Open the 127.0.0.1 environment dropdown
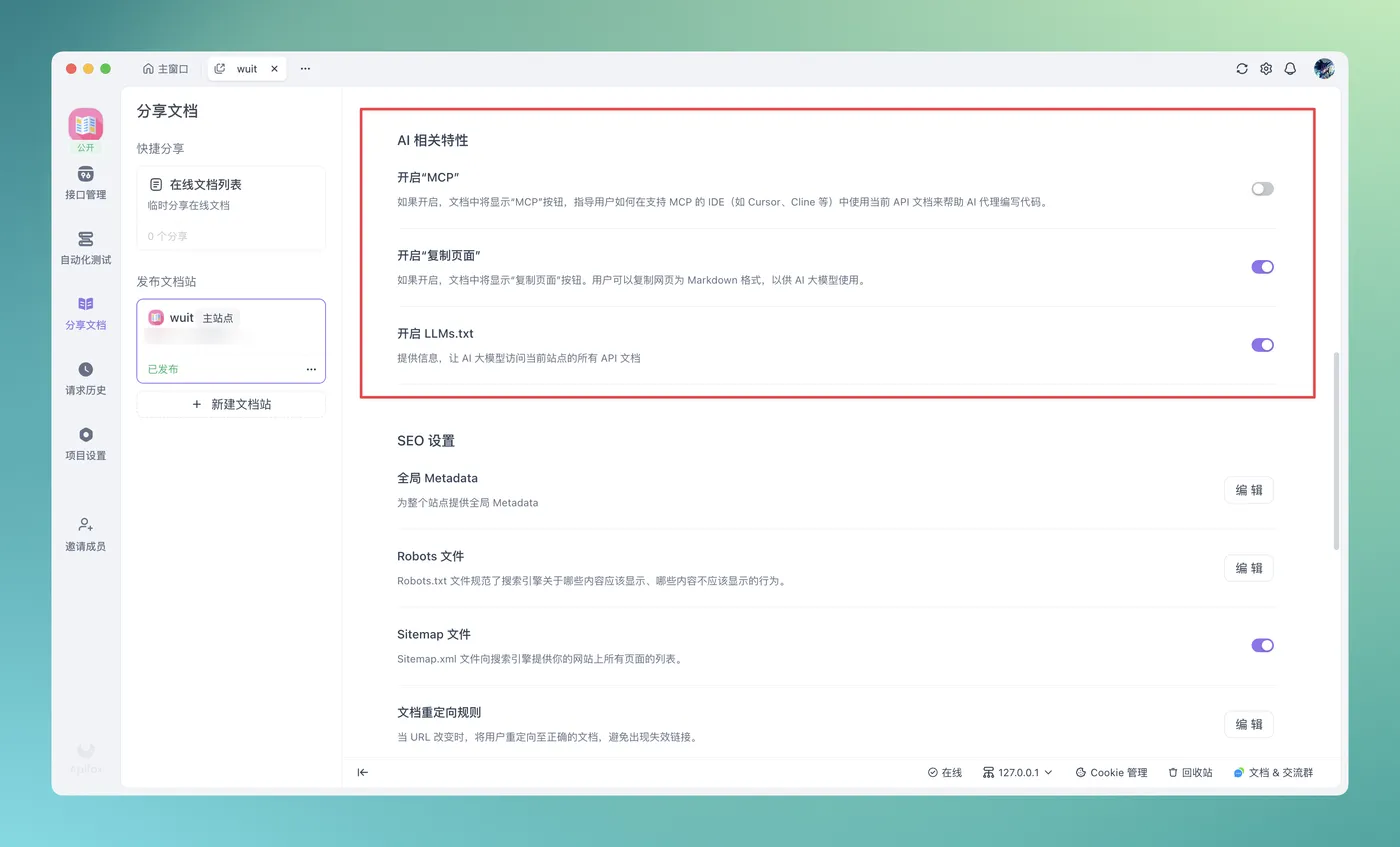1400x847 pixels. 1018,773
